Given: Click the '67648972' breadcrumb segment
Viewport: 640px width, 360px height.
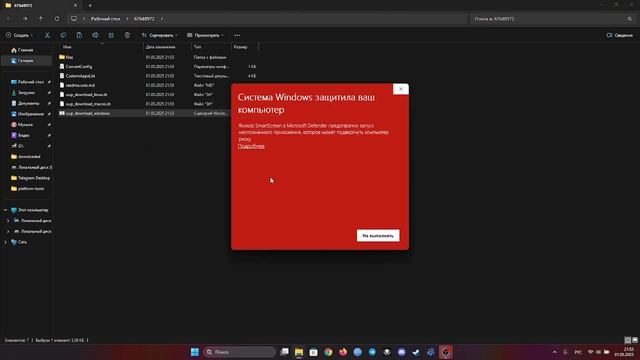Looking at the screenshot, I should pyautogui.click(x=144, y=19).
